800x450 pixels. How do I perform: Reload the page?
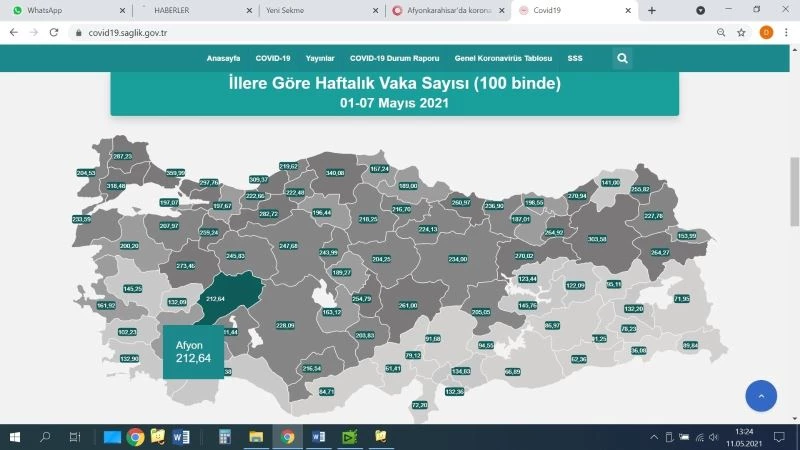(56, 32)
